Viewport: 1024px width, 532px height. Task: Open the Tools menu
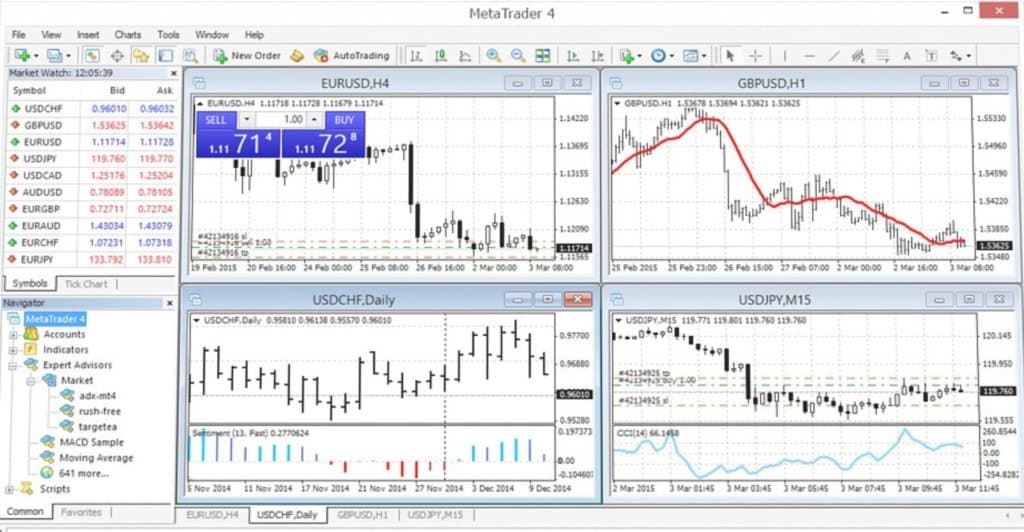click(168, 35)
